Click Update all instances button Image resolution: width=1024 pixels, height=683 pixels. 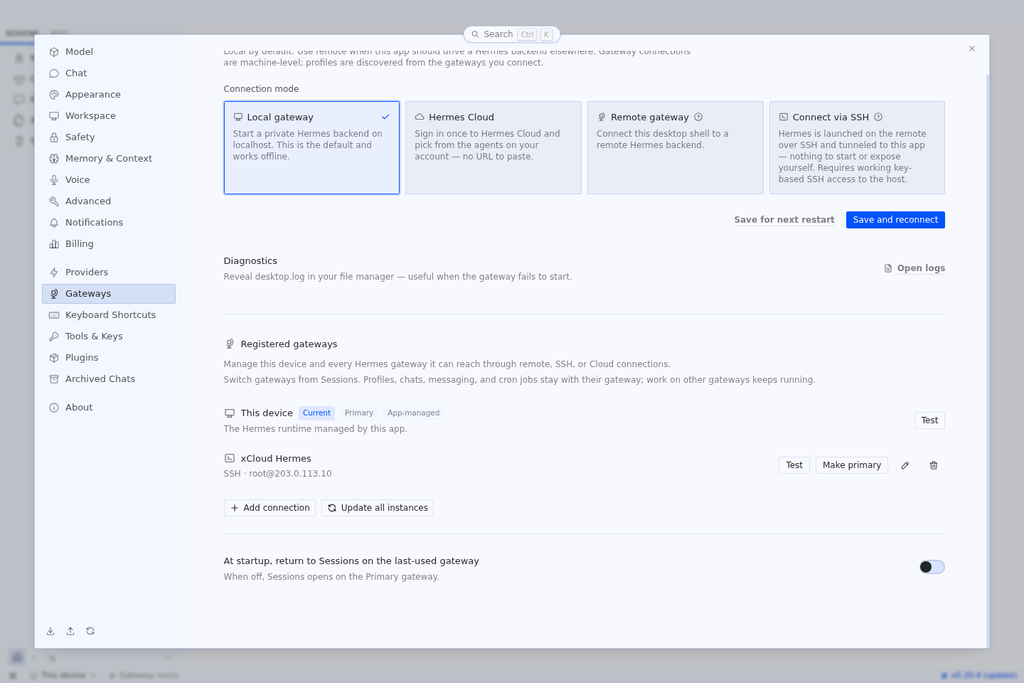click(377, 508)
